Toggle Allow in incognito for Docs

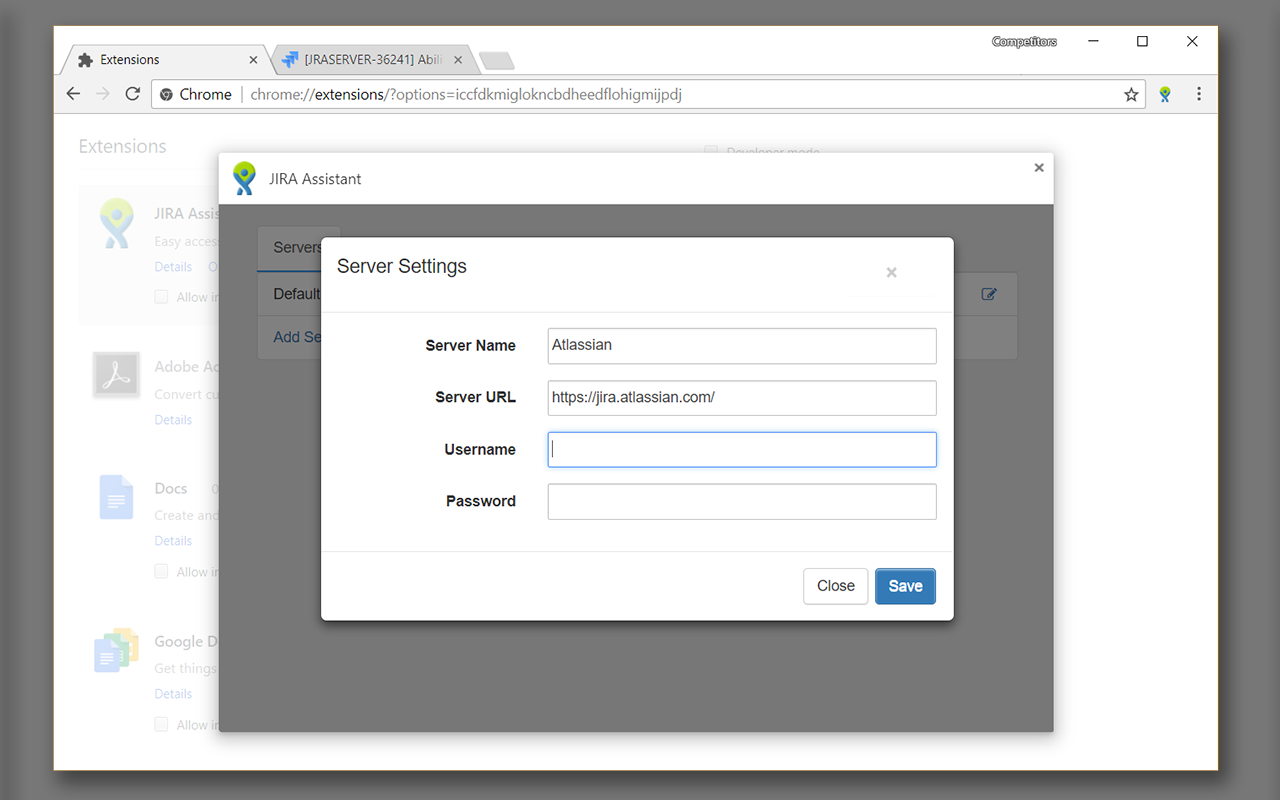(x=161, y=571)
